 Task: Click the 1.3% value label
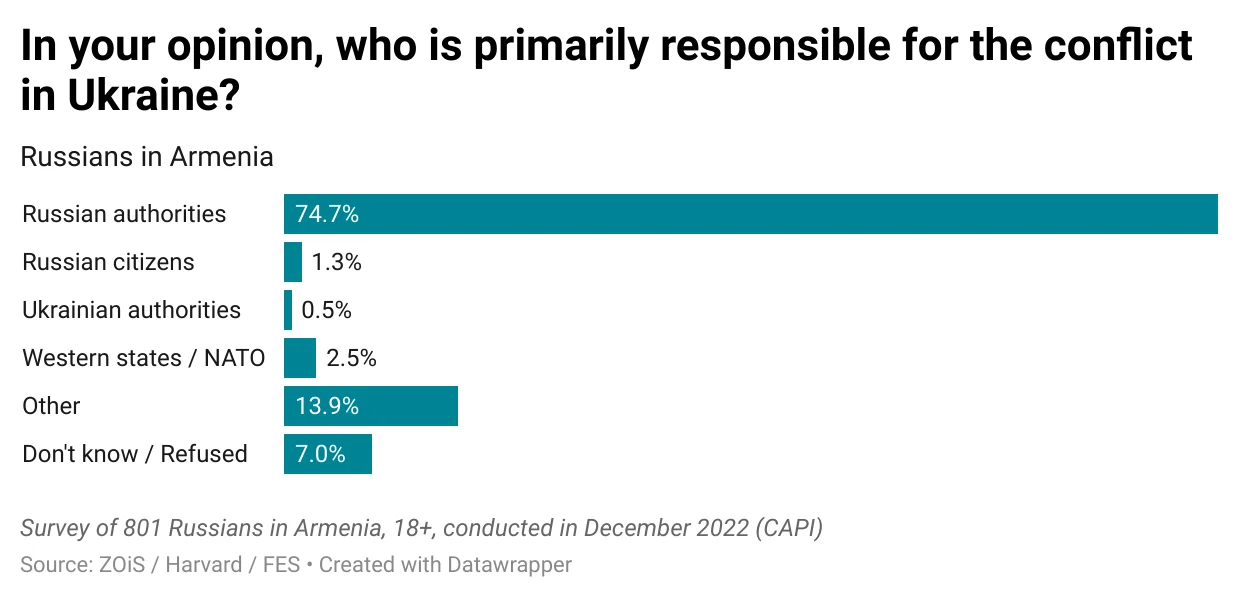click(336, 262)
